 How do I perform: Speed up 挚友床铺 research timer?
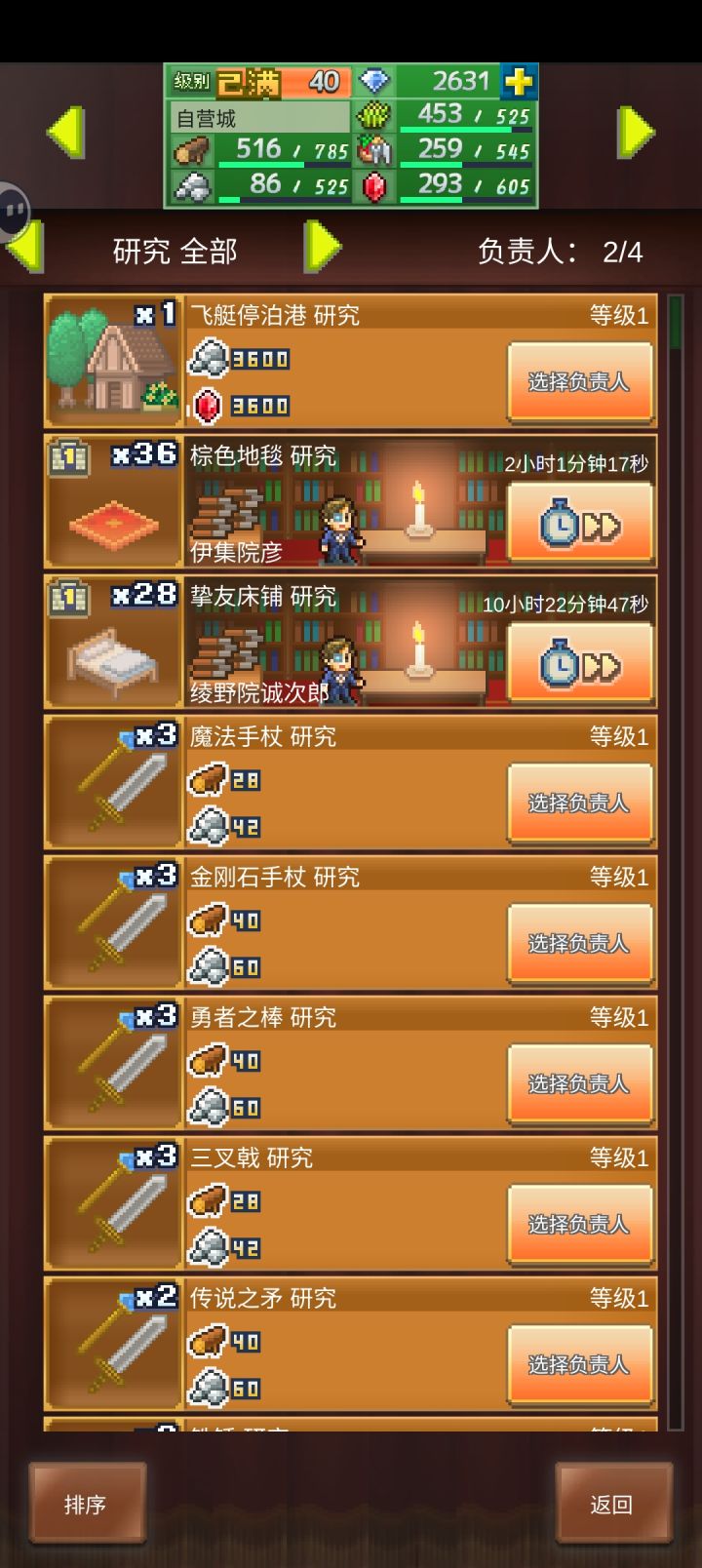[580, 664]
